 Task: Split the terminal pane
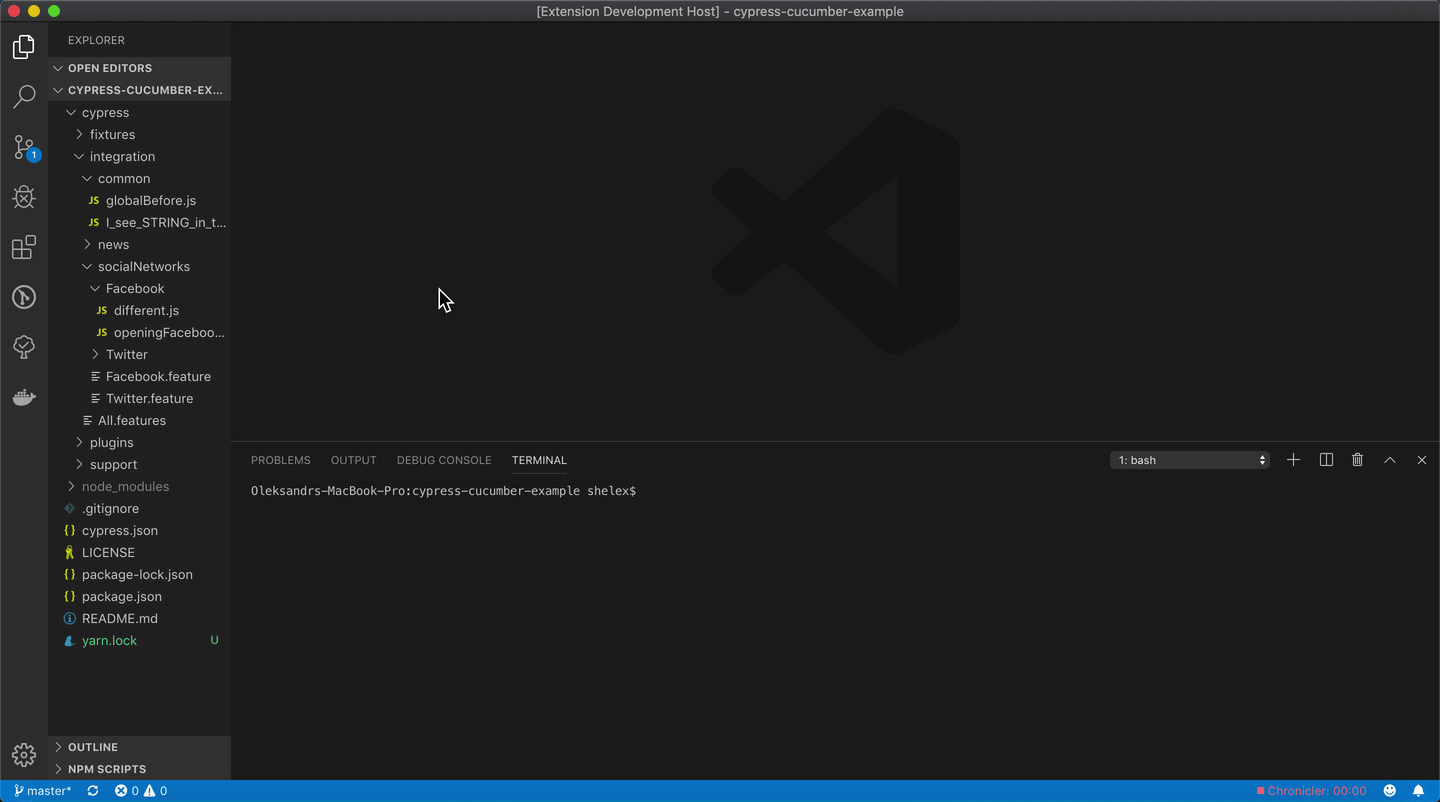[1326, 460]
